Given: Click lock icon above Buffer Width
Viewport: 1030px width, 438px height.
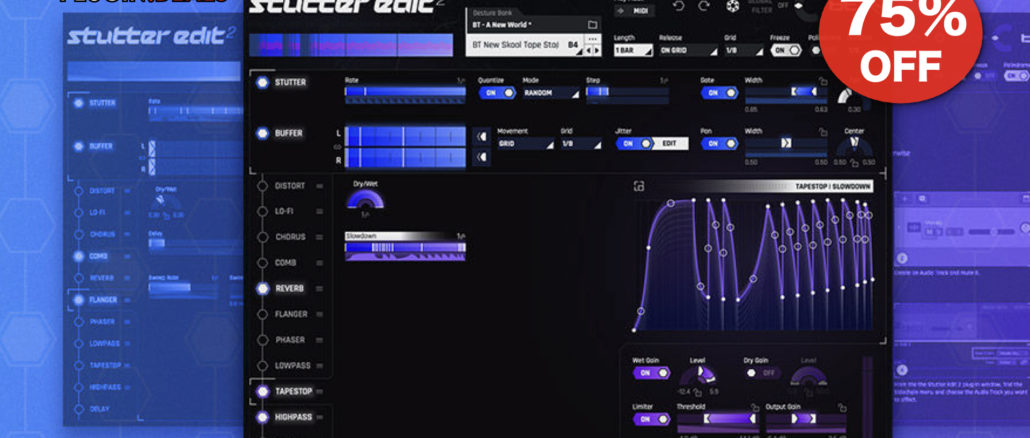Looking at the screenshot, I should click(x=822, y=131).
